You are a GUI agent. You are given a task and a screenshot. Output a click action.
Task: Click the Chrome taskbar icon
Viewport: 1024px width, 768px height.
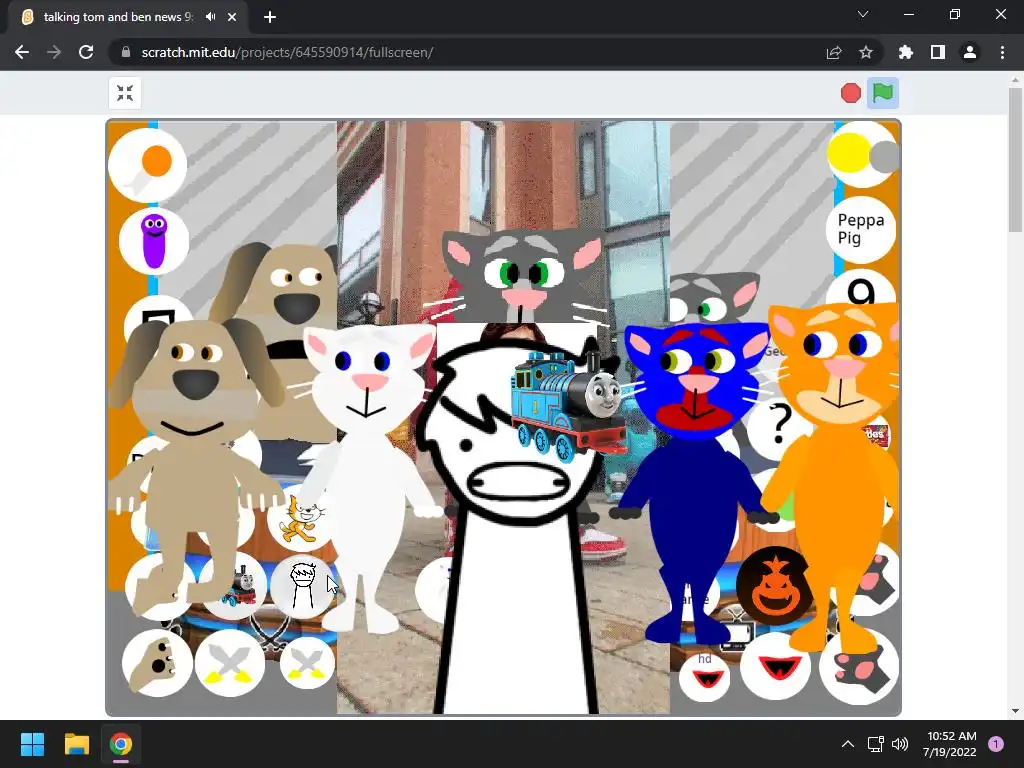(121, 744)
